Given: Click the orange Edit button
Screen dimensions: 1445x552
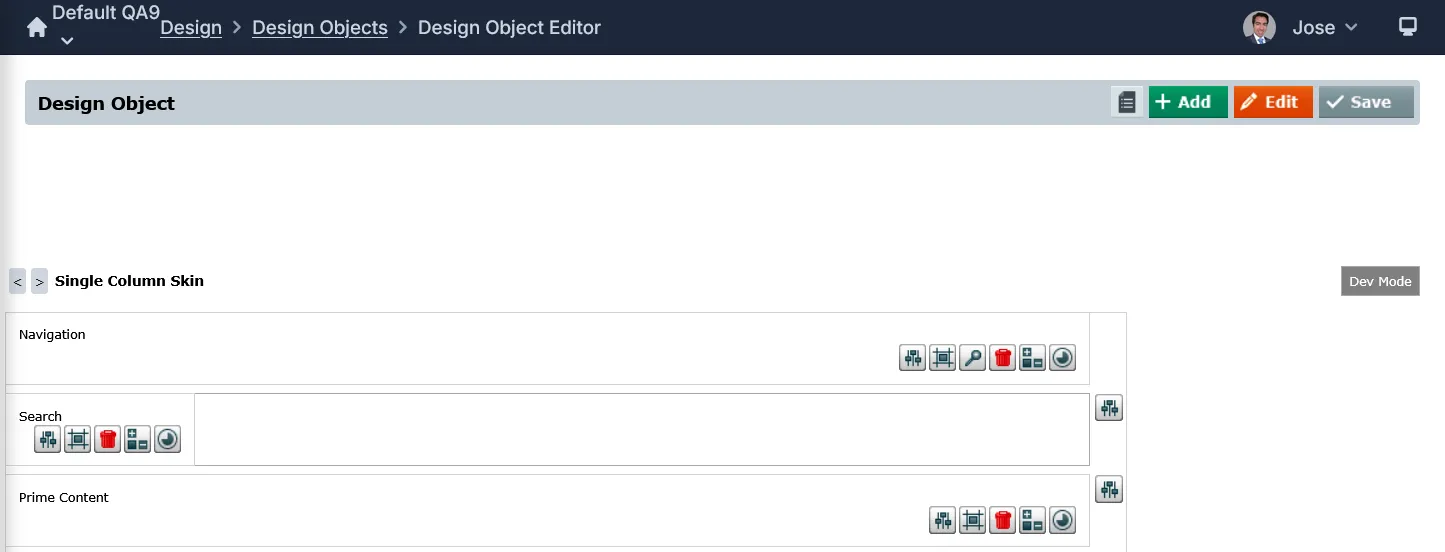Looking at the screenshot, I should pyautogui.click(x=1273, y=102).
